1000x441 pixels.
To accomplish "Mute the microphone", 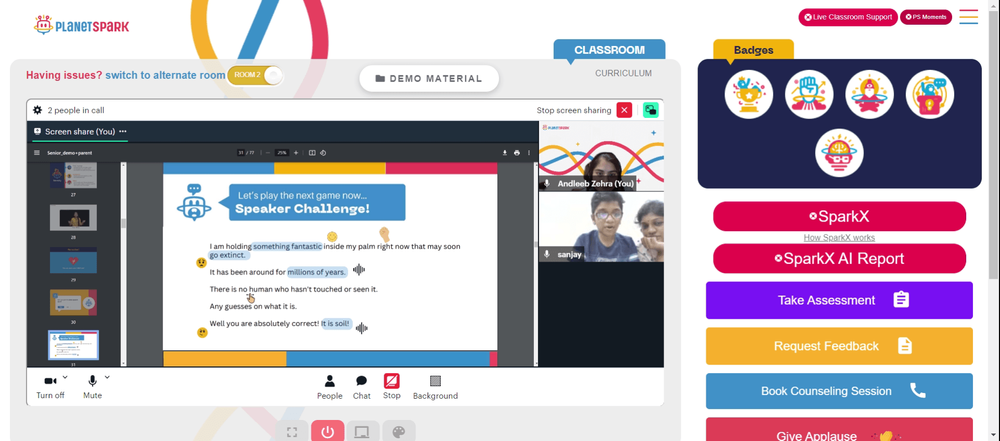I will click(92, 387).
